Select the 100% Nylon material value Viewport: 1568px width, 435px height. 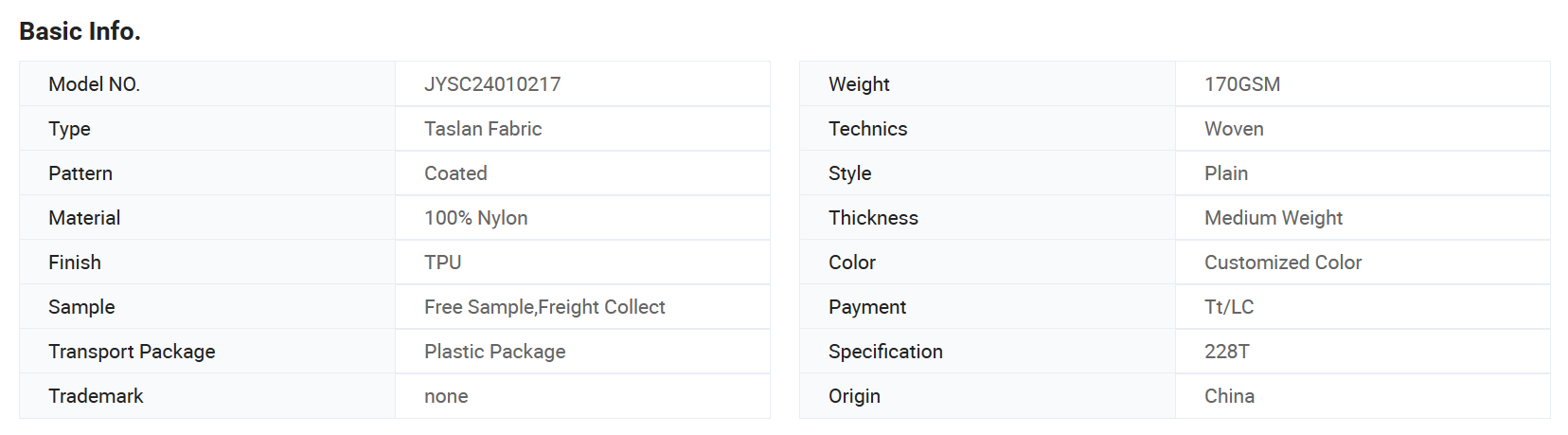pyautogui.click(x=476, y=218)
